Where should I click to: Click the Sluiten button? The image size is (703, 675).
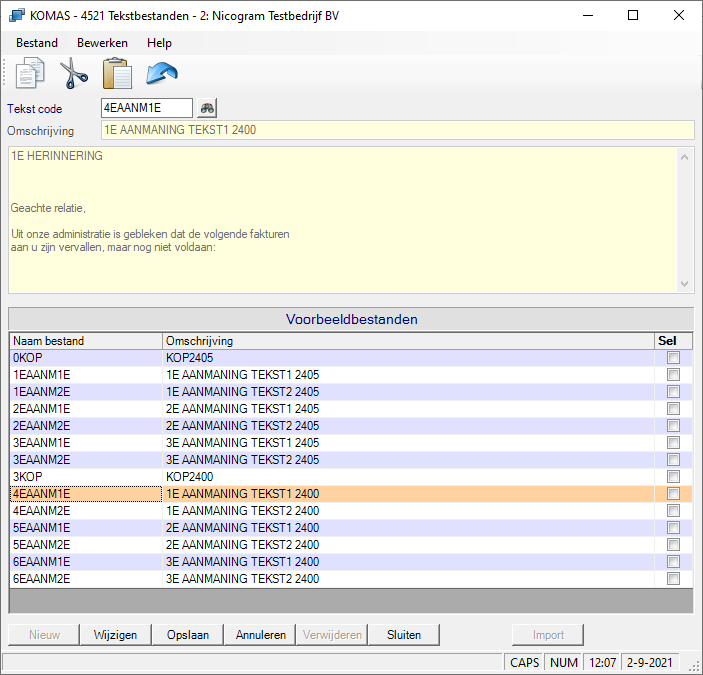click(x=404, y=635)
